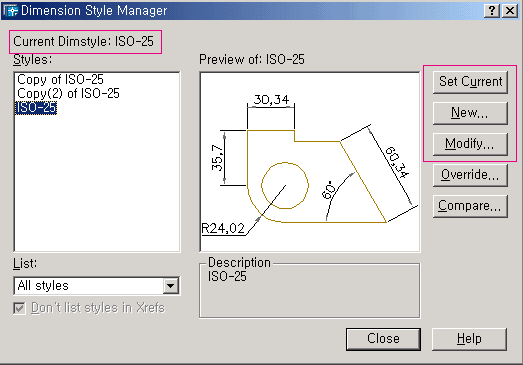Click the Modify... button
Screen dimensions: 523x365
click(470, 144)
